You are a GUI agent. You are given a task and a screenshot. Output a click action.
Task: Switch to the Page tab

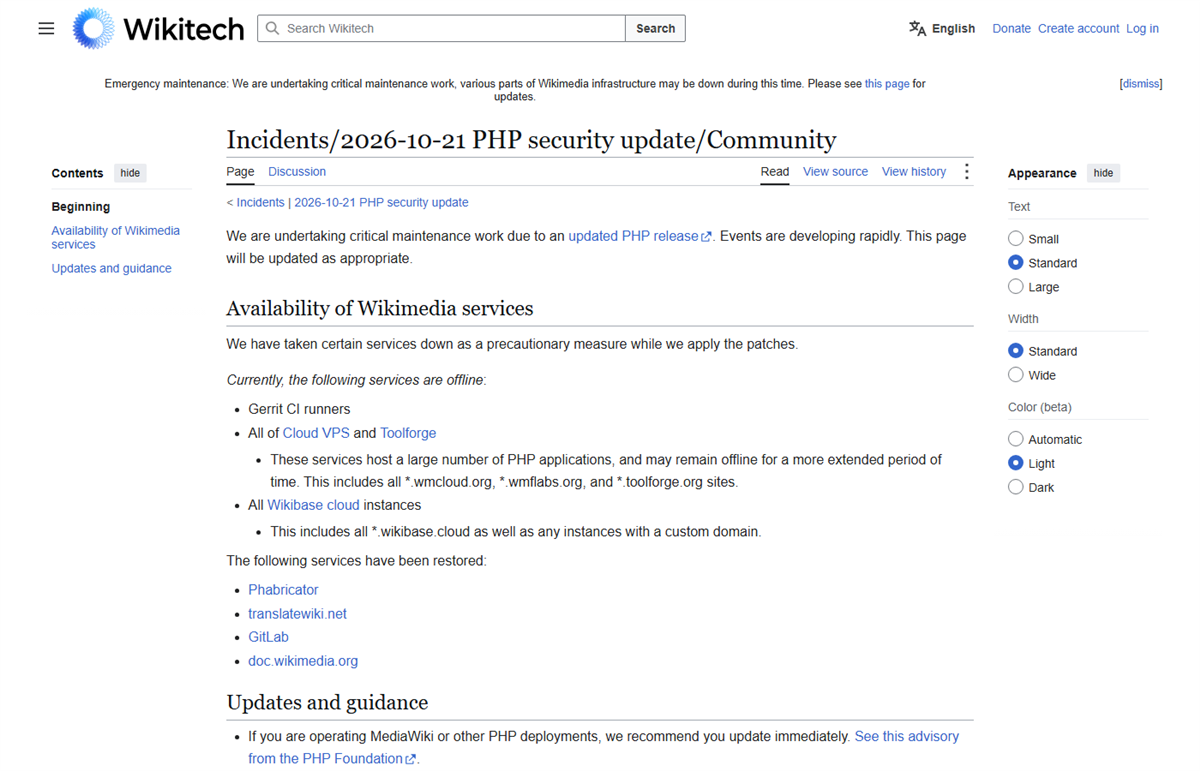[x=240, y=172]
